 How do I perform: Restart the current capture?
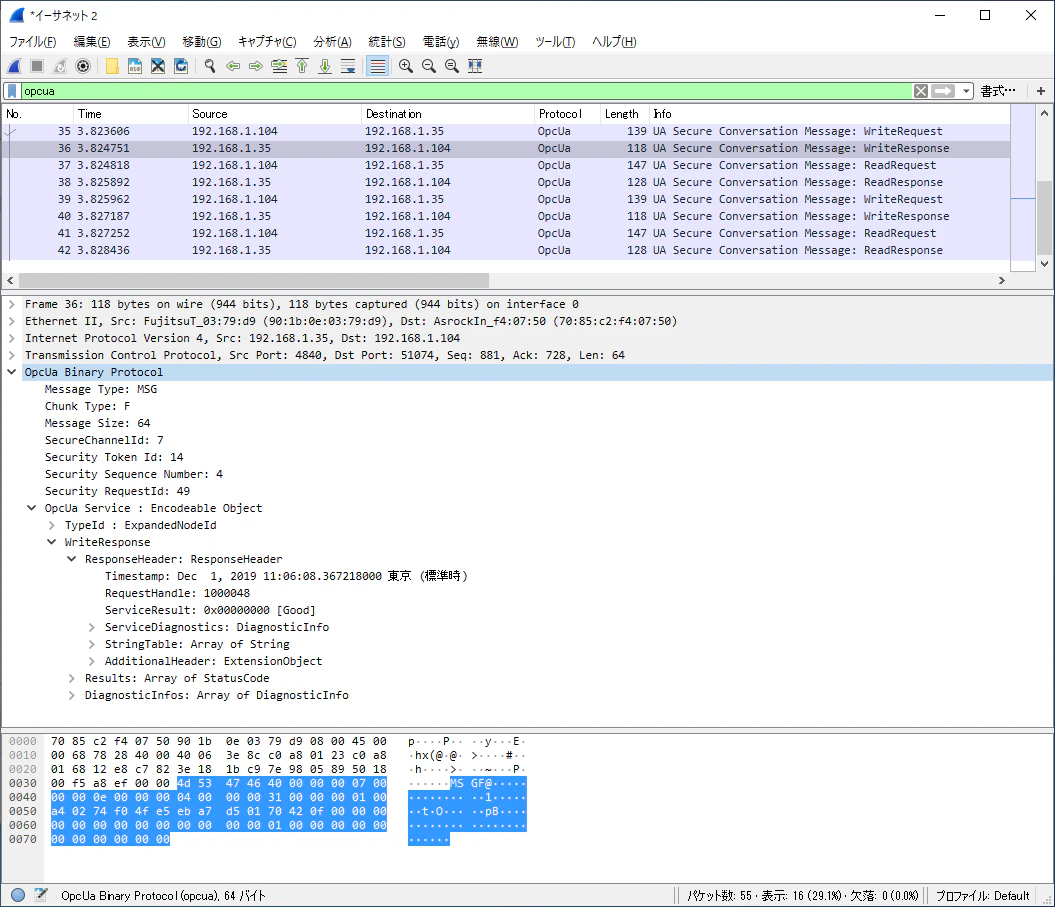pyautogui.click(x=60, y=66)
